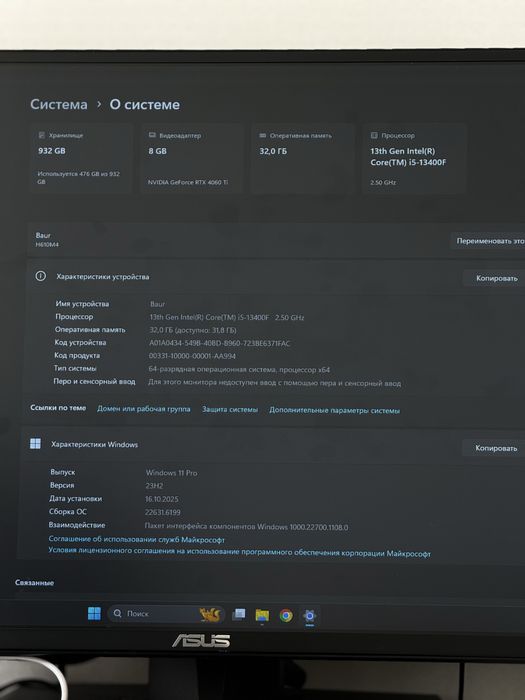
Task: Click the Процессор card icon
Action: tap(374, 135)
